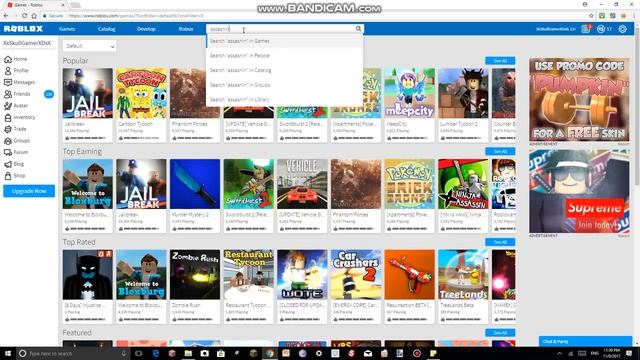This screenshot has width=640, height=360.
Task: Open Develop in the top navigation
Action: pos(146,29)
